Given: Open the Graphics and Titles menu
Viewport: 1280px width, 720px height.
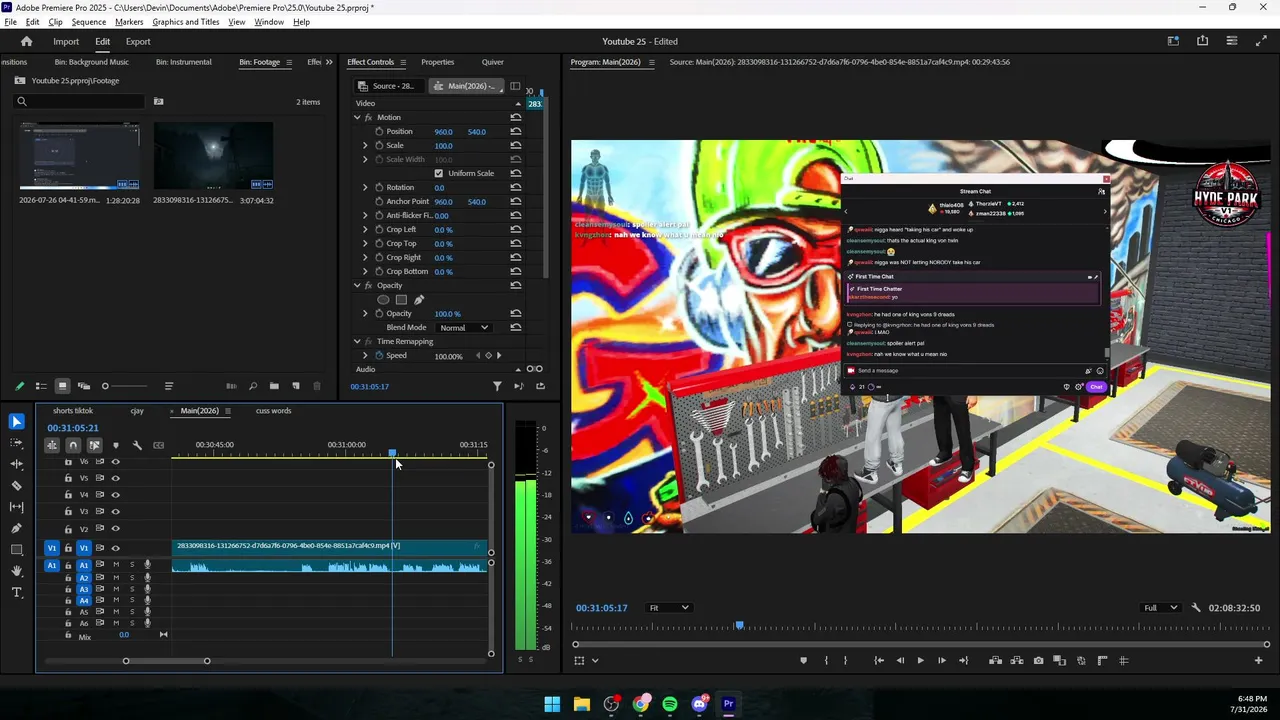Looking at the screenshot, I should (186, 22).
